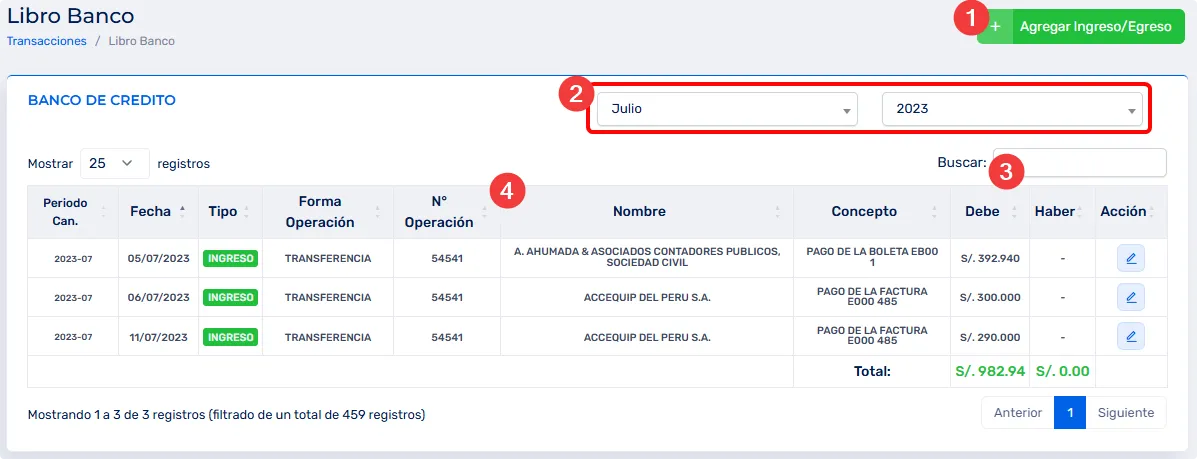The image size is (1197, 459).
Task: Select page 1 in pagination
Action: 1069,413
